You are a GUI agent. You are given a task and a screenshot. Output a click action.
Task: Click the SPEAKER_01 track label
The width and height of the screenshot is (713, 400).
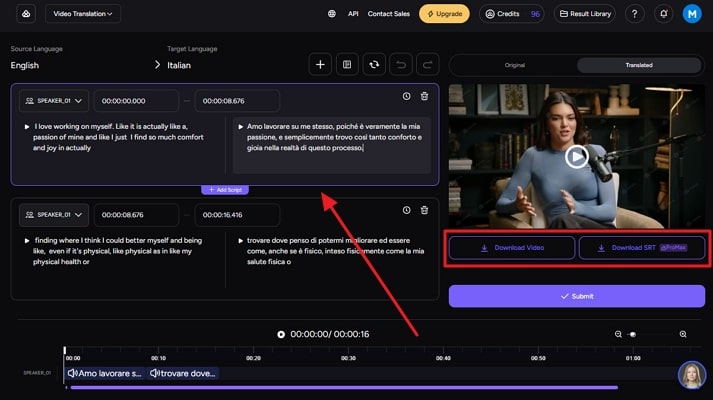pos(37,373)
